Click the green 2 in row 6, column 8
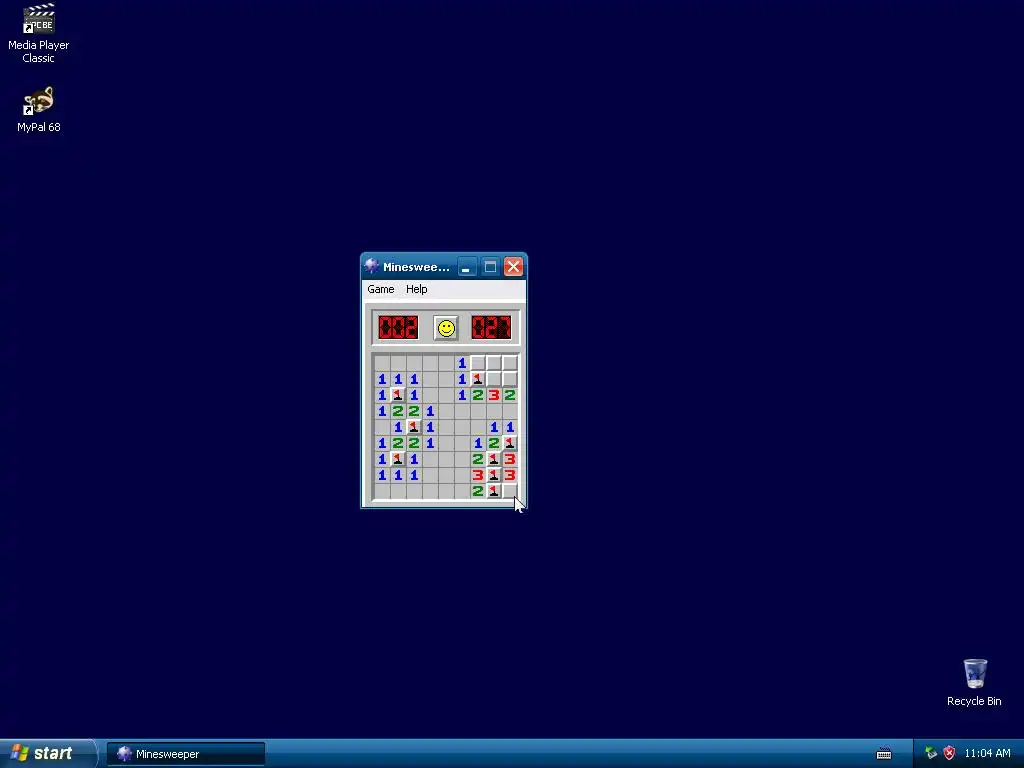1024x768 pixels. (494, 443)
